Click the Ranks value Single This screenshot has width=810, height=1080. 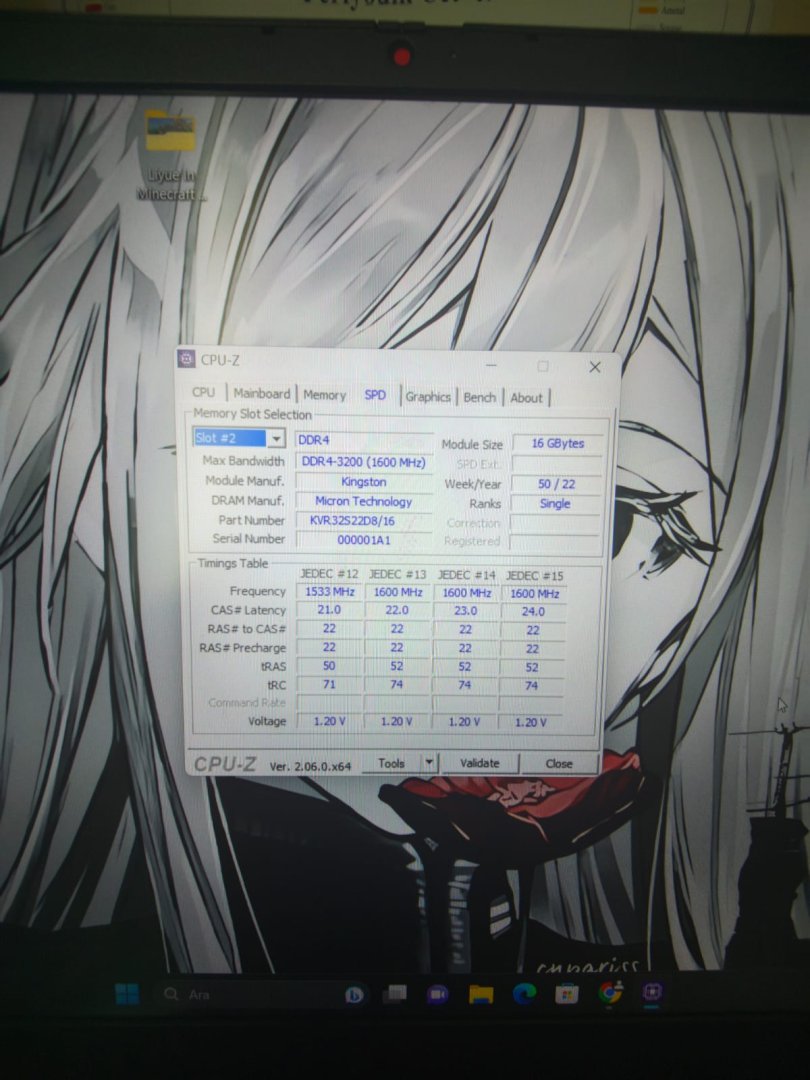pyautogui.click(x=555, y=503)
